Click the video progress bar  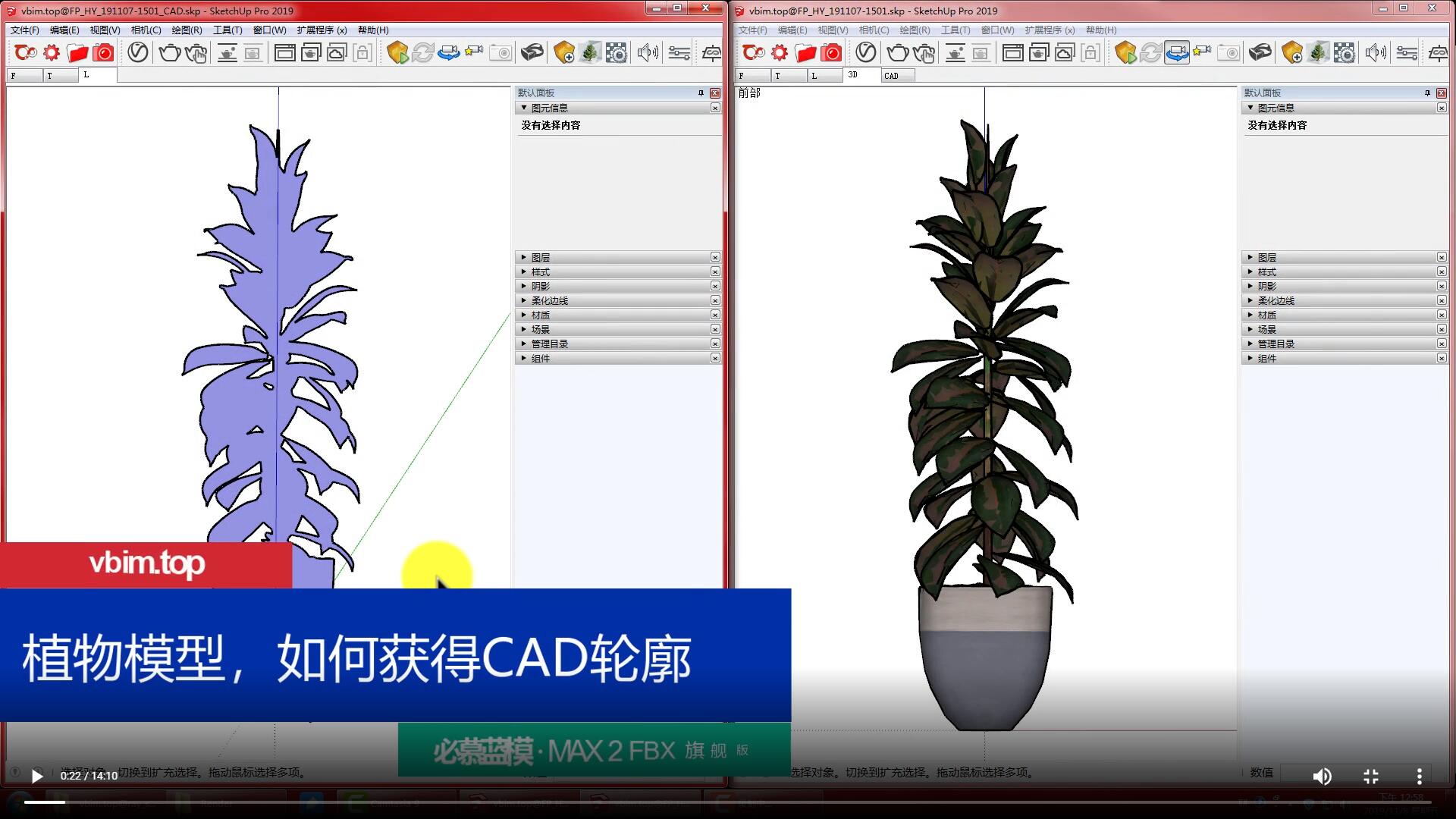click(x=728, y=802)
